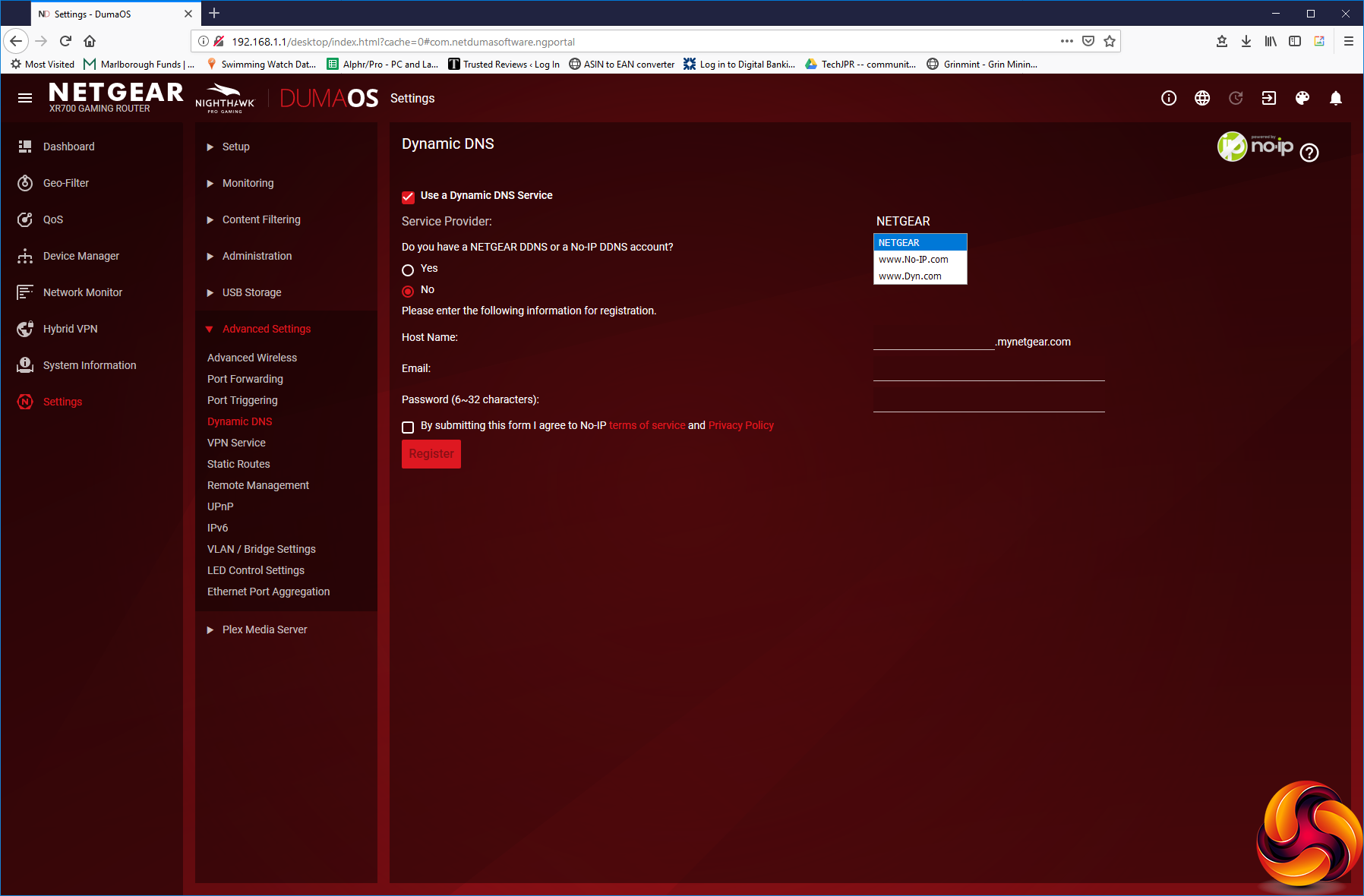Open a new browser tab
The image size is (1364, 896).
pyautogui.click(x=214, y=13)
